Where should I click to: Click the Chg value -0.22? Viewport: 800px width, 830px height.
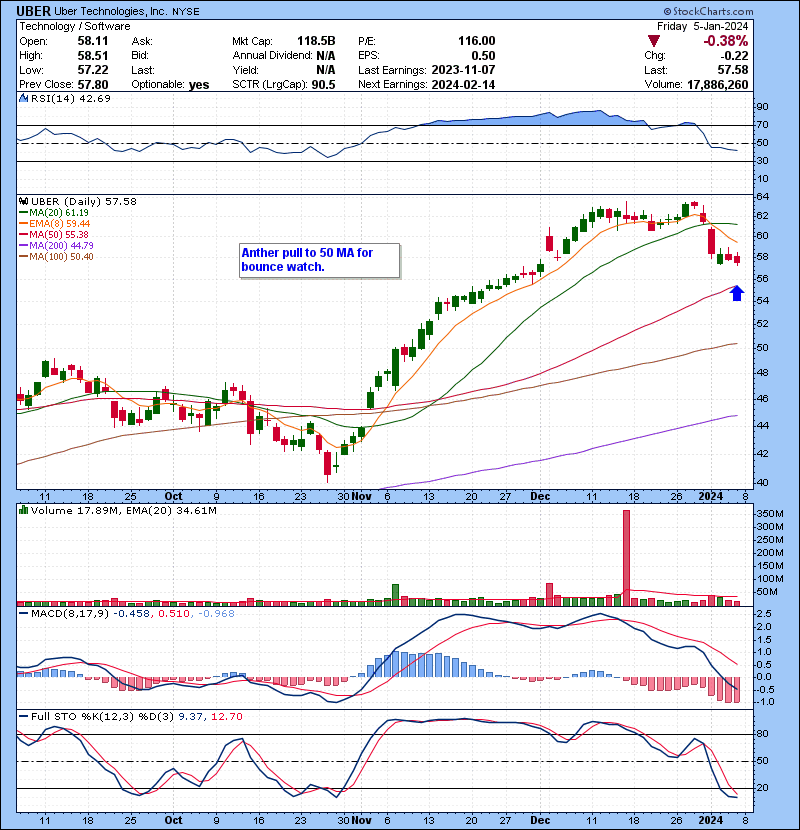coord(734,56)
